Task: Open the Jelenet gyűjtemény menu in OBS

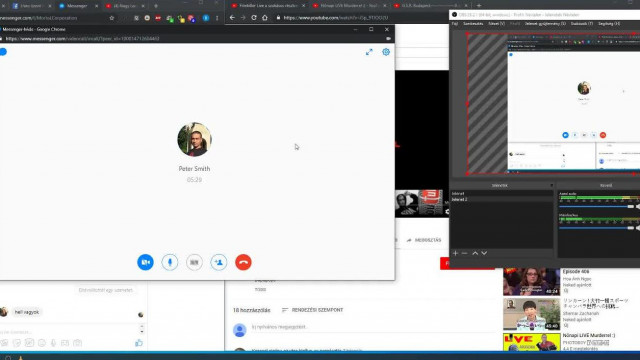Action: pos(545,24)
